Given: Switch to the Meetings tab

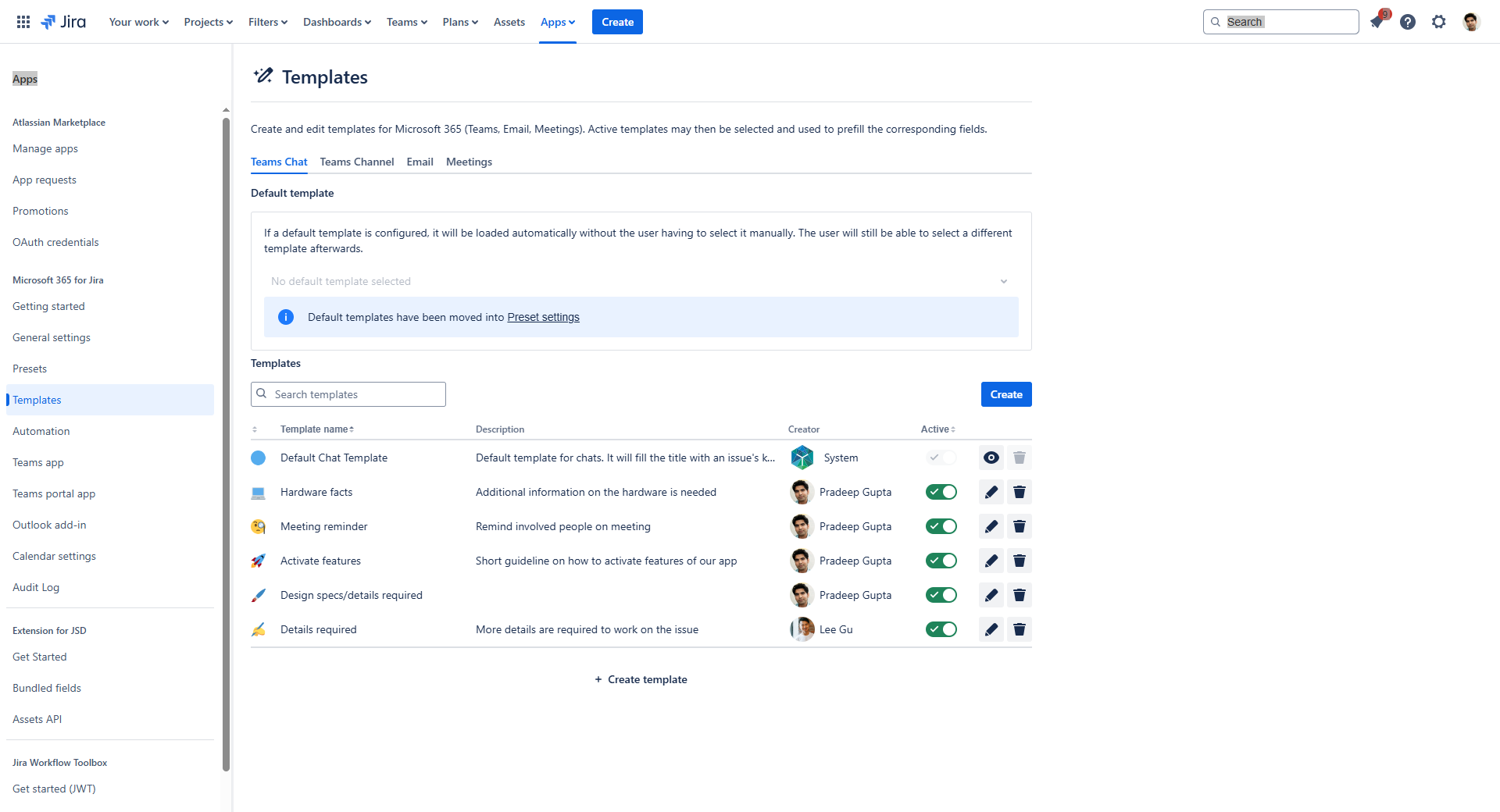Looking at the screenshot, I should coord(469,162).
